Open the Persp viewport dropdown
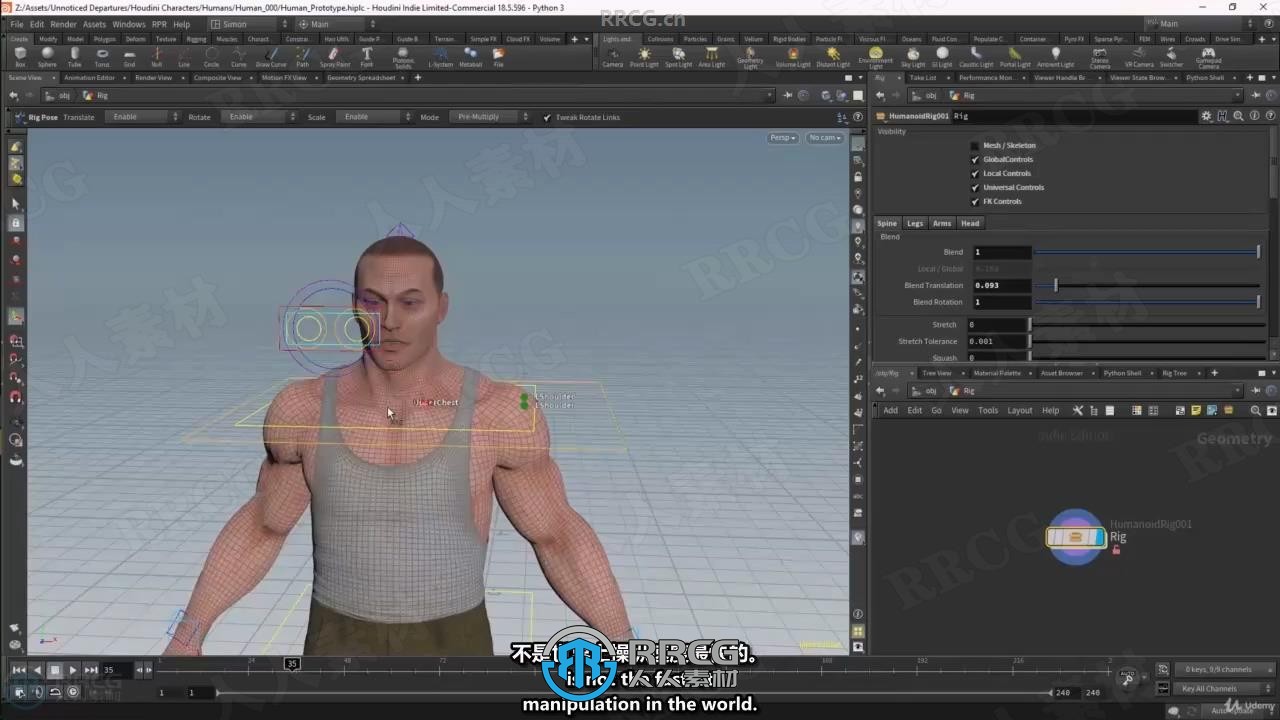The image size is (1280, 720). pos(783,138)
